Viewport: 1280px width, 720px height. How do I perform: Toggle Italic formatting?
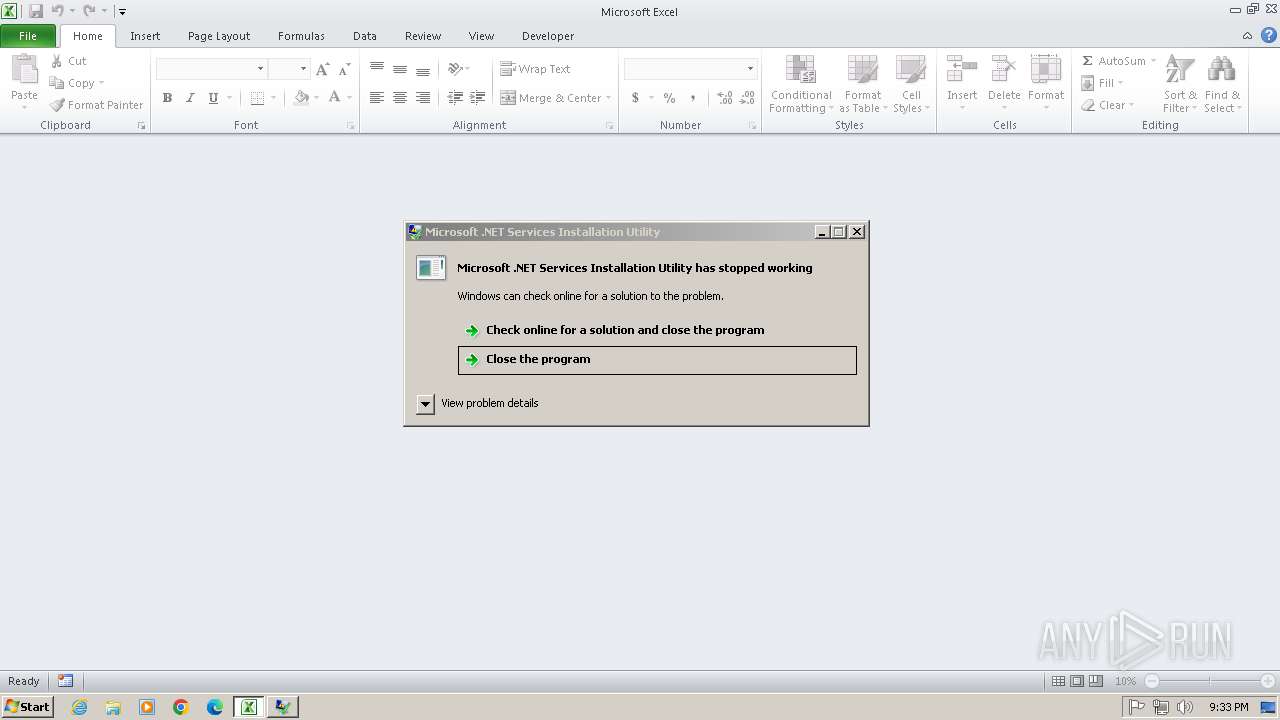[x=190, y=98]
